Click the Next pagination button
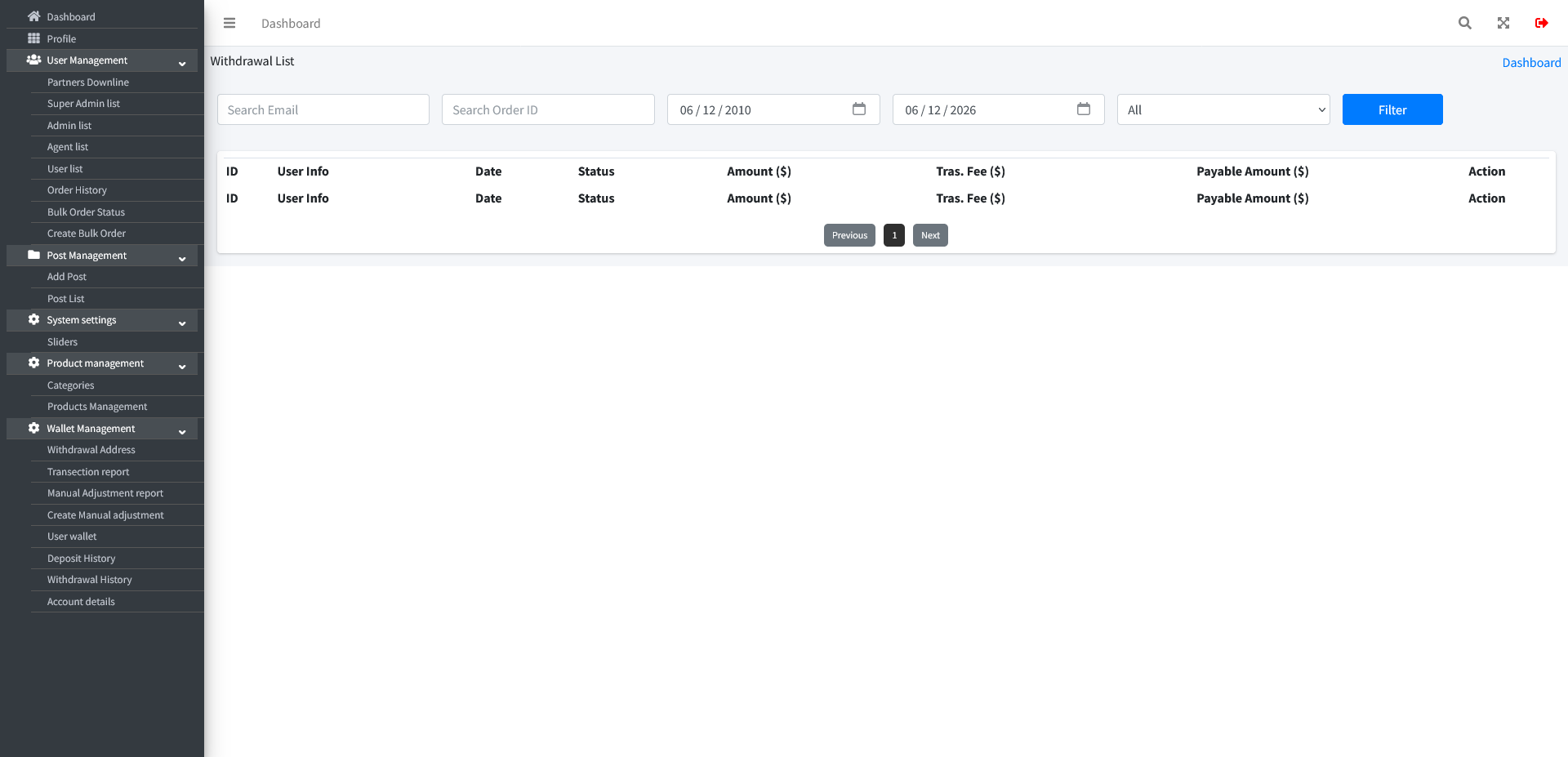This screenshot has height=757, width=1568. (x=930, y=235)
